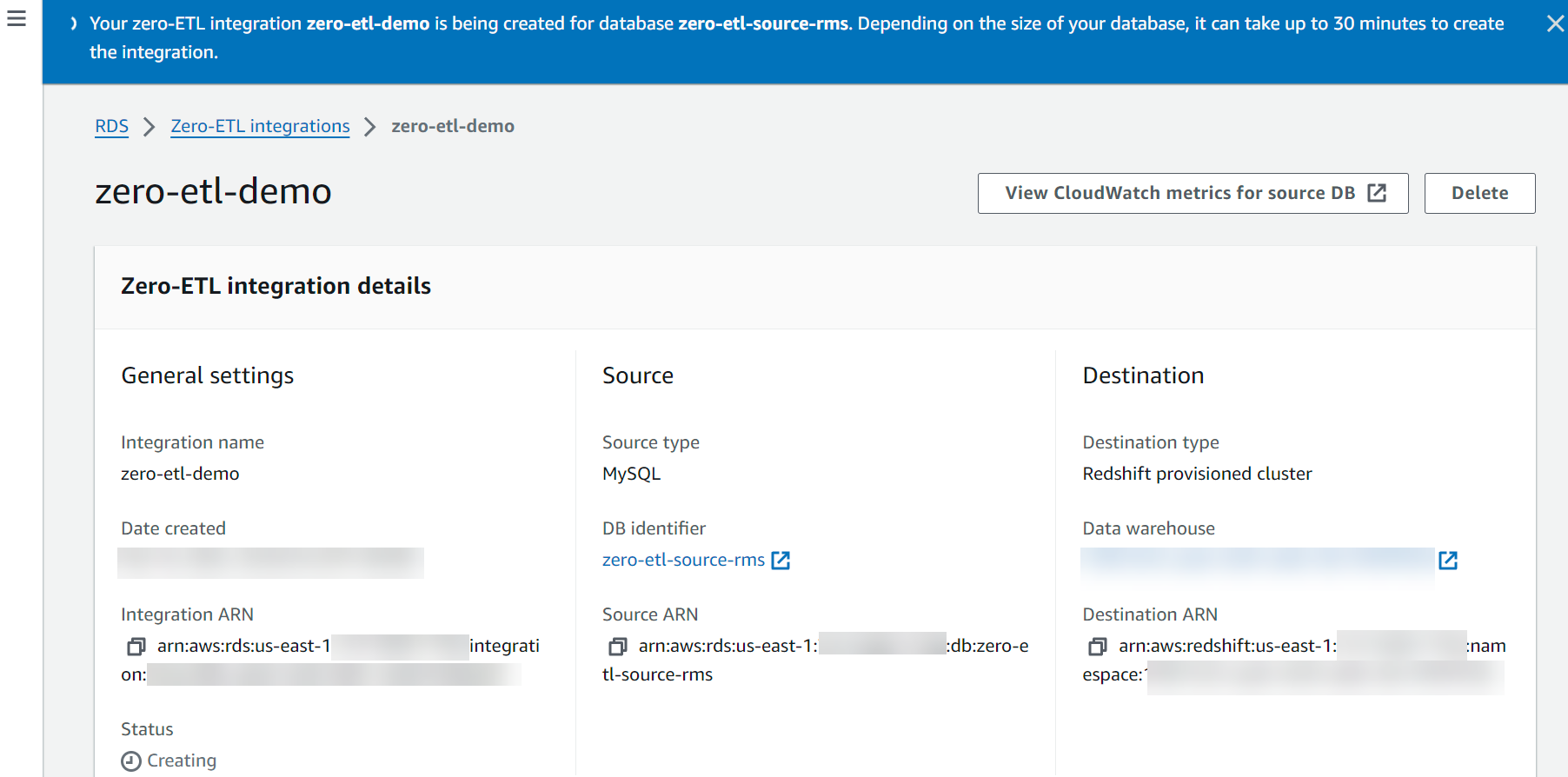Go to RDS breadcrumb link
This screenshot has width=1568, height=777.
coord(111,126)
